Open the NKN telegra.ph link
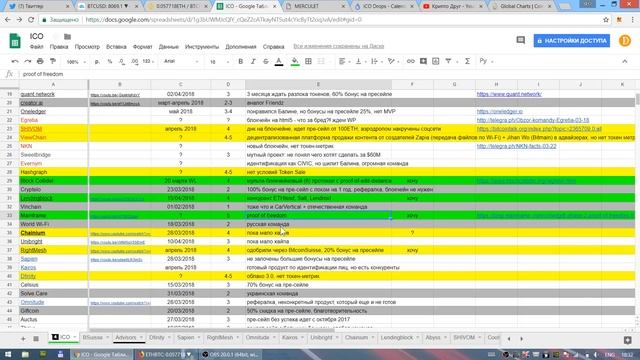Viewport: 640px width, 360px height. [x=516, y=146]
